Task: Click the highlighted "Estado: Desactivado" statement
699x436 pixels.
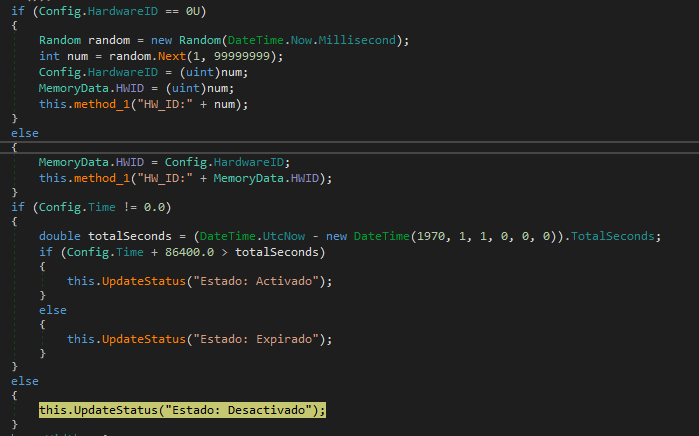Action: click(x=182, y=410)
